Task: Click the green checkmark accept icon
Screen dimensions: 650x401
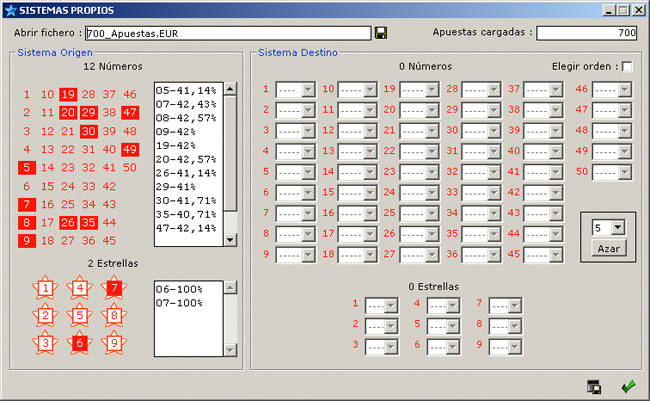Action: pos(628,386)
